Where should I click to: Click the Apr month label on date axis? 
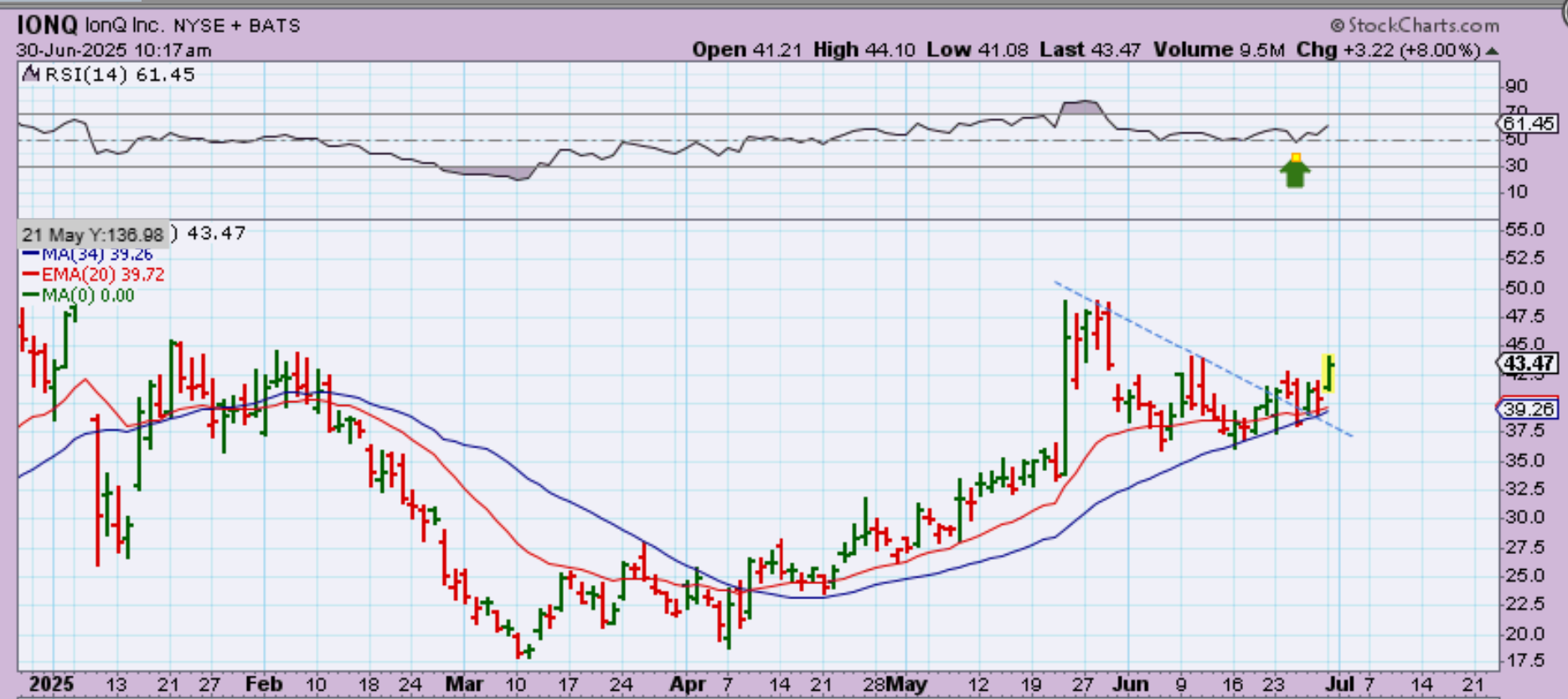(x=688, y=684)
